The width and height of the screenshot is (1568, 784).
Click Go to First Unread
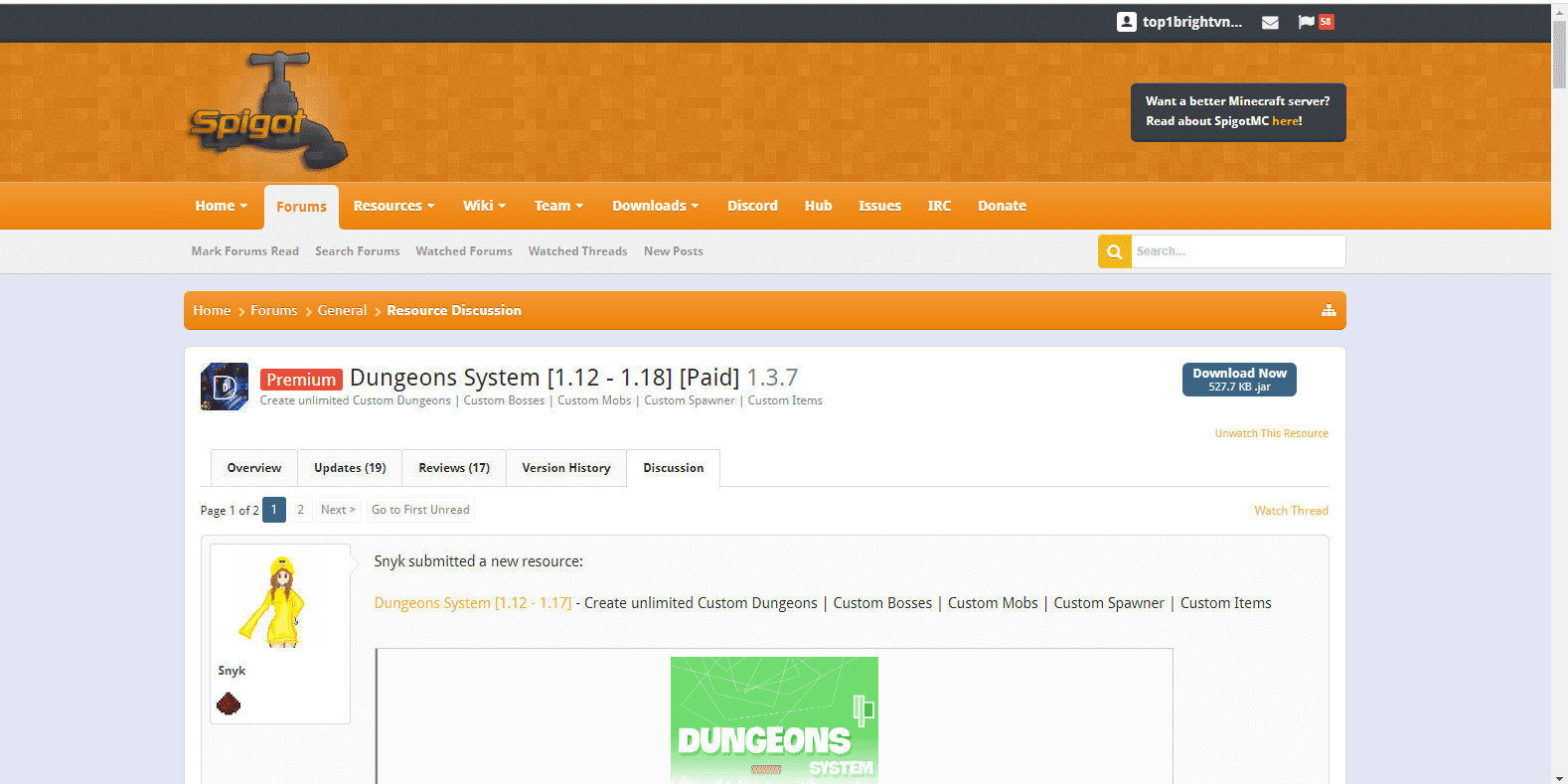click(x=420, y=510)
